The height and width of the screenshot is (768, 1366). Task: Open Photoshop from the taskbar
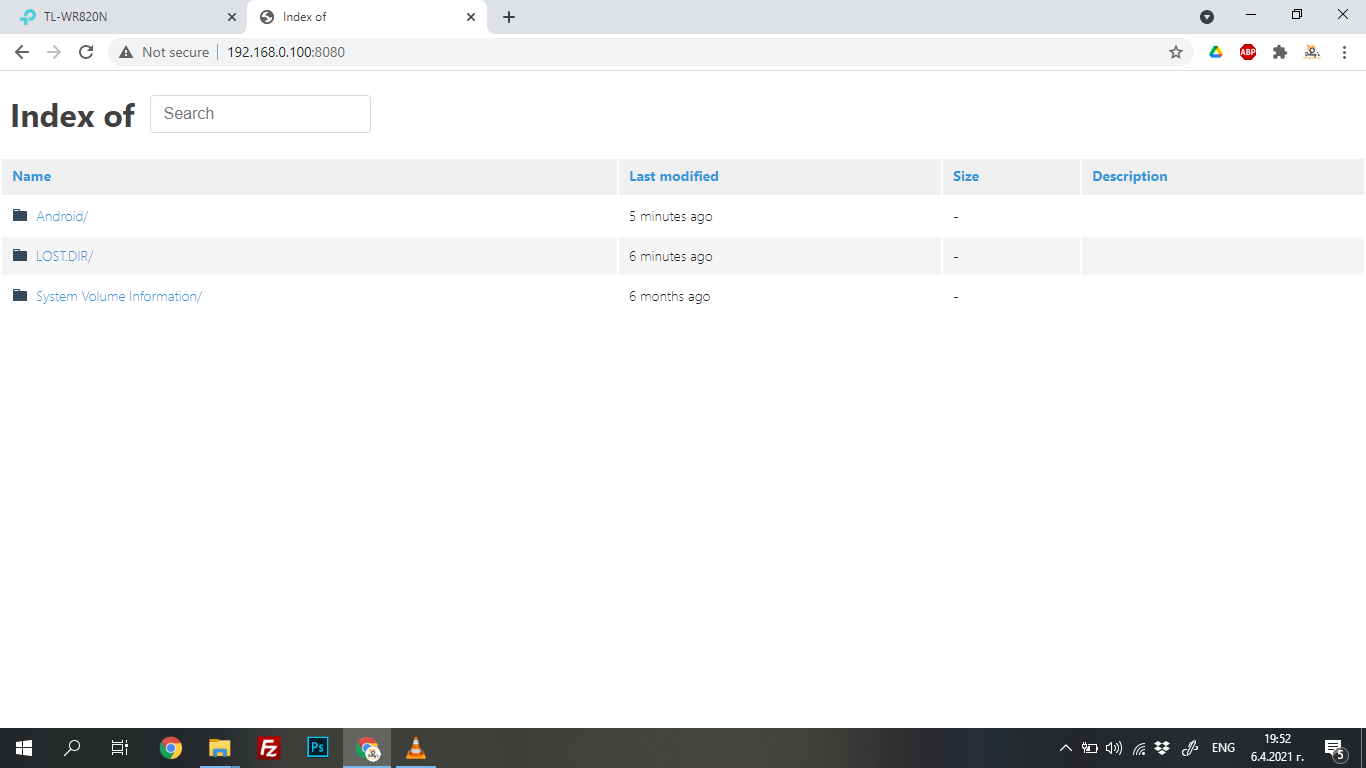(x=316, y=747)
